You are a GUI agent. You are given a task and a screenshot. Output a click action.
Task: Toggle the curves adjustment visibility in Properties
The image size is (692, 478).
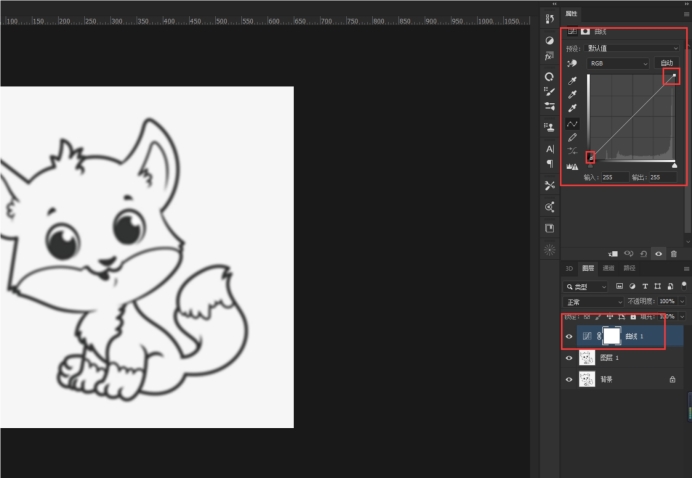(658, 254)
